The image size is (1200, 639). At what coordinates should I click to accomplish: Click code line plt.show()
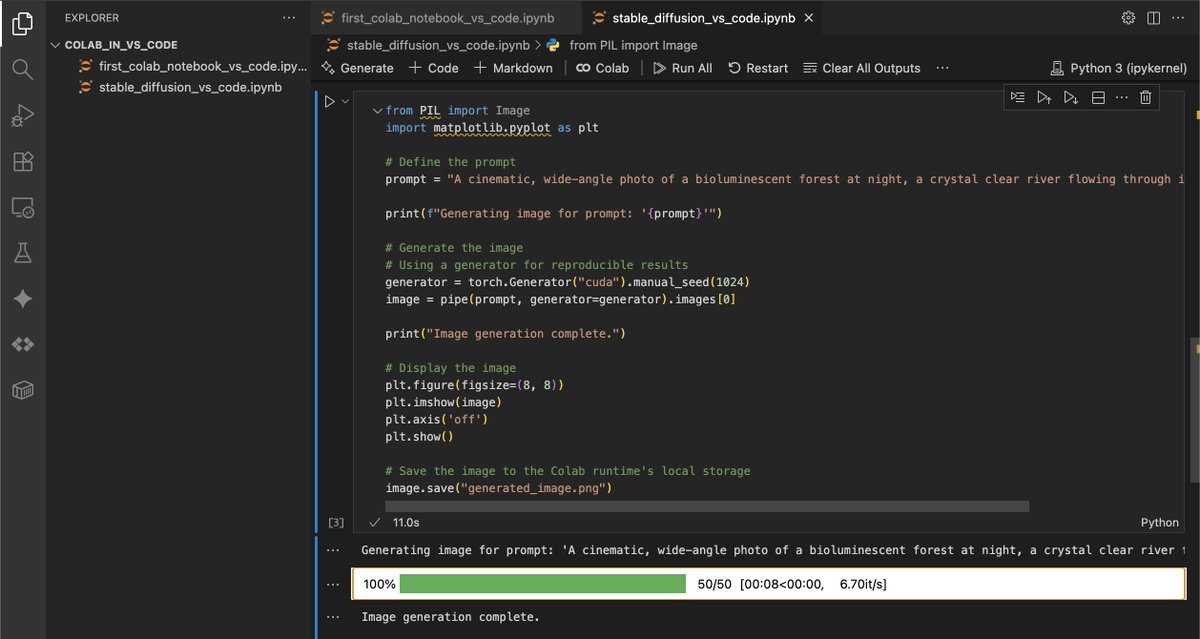pos(419,437)
